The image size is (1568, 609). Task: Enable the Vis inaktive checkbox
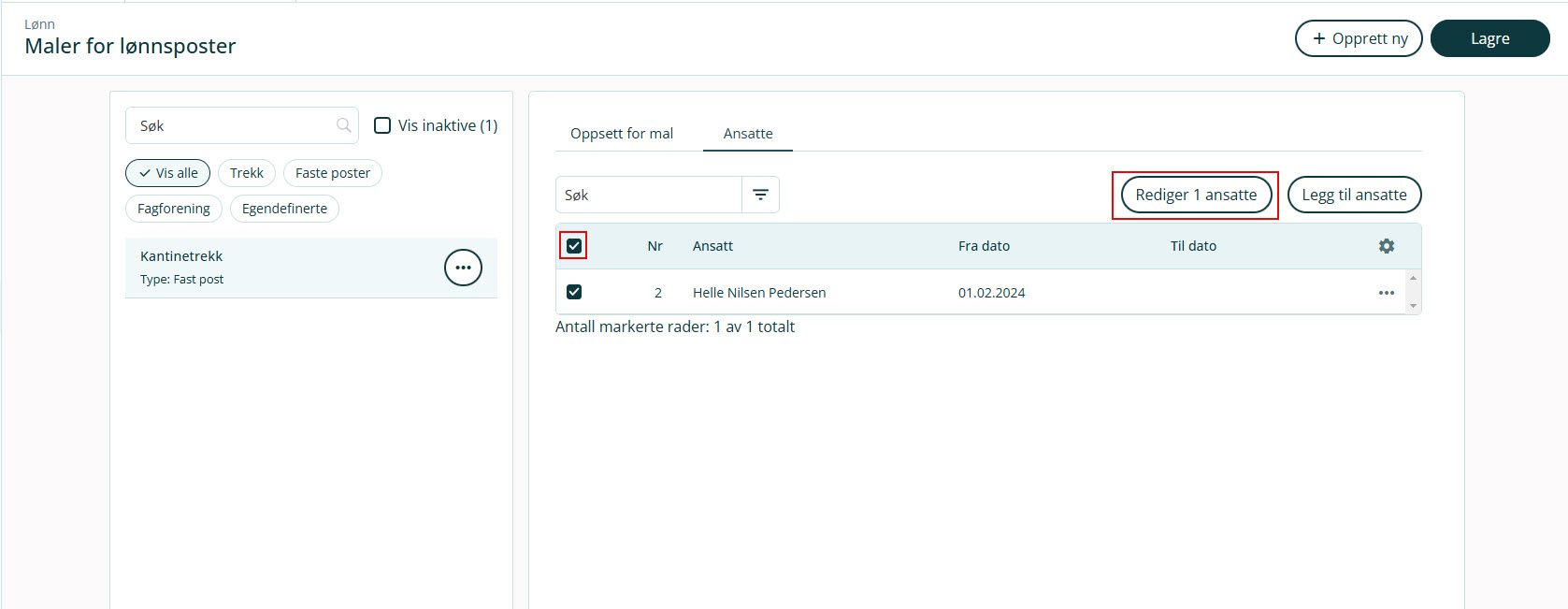tap(382, 125)
